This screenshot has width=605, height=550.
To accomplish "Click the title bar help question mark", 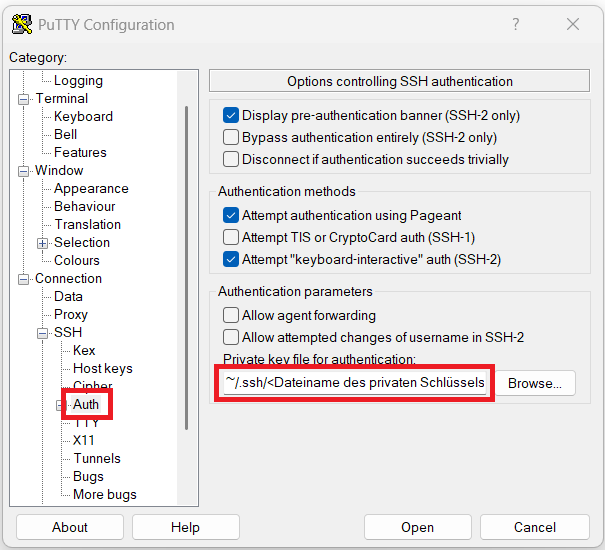I will 515,24.
